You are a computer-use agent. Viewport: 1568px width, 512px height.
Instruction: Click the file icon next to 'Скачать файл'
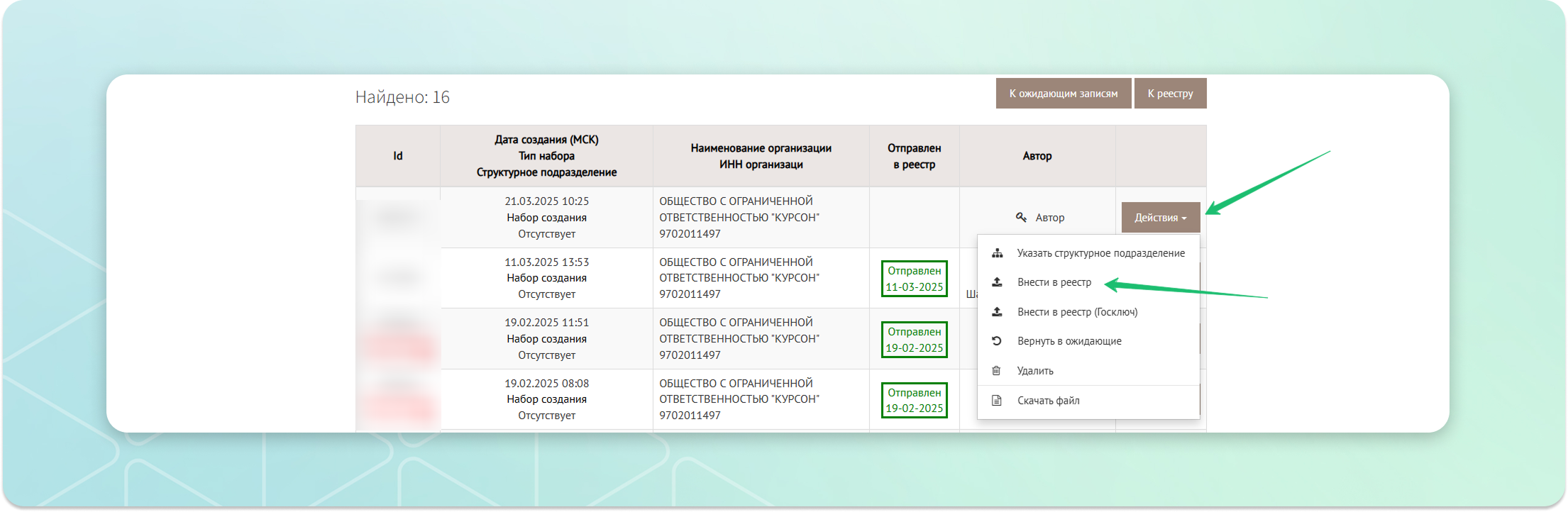pos(997,401)
